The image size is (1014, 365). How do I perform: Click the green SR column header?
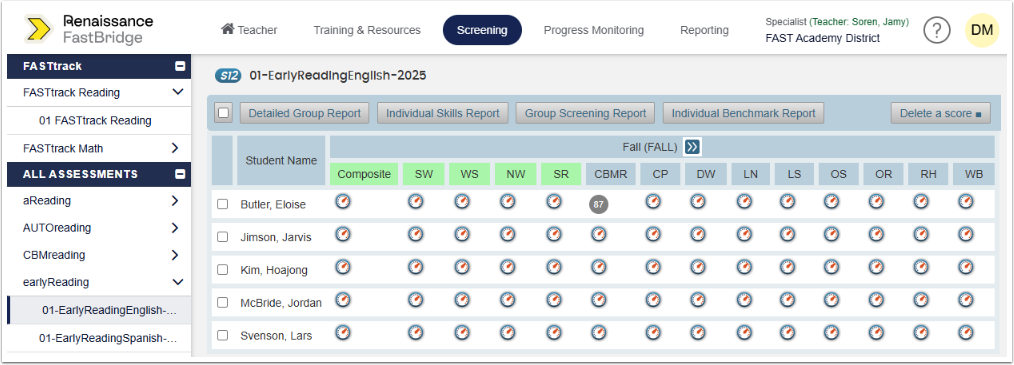click(x=561, y=174)
